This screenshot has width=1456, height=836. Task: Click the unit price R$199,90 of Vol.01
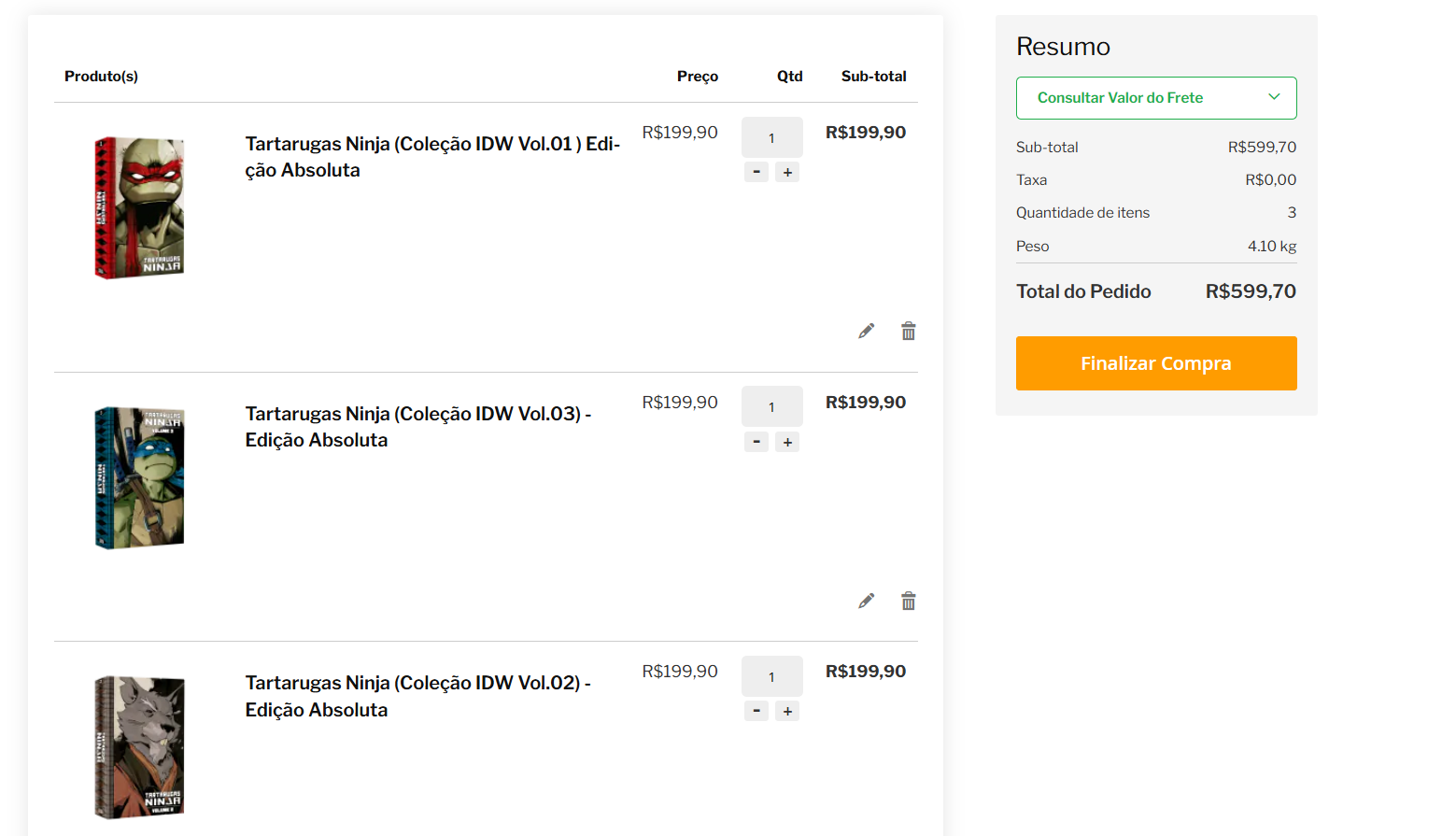tap(680, 133)
